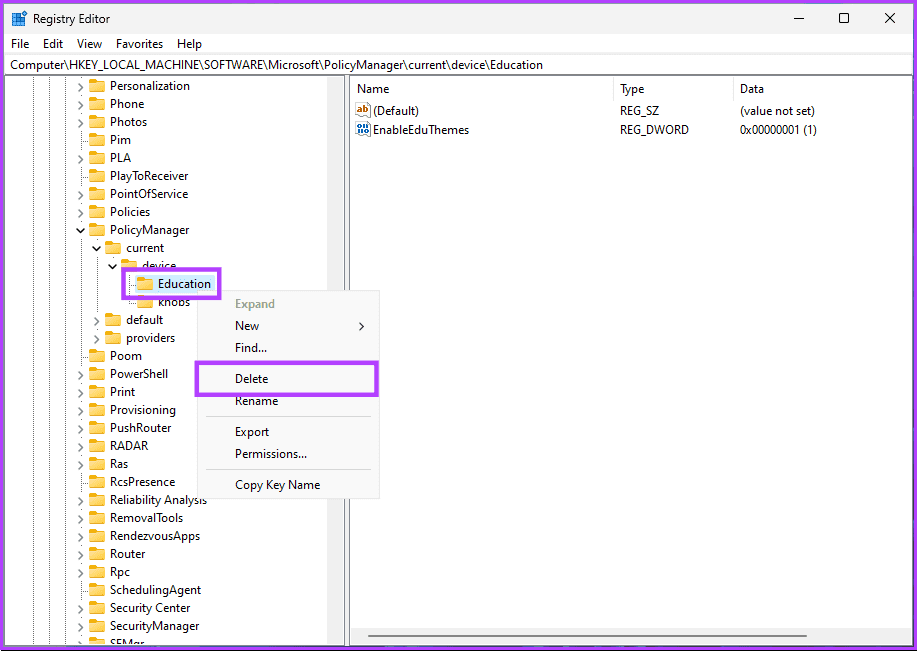Screen dimensions: 917x651
Task: Select the Rpc folder icon
Action: pyautogui.click(x=96, y=572)
